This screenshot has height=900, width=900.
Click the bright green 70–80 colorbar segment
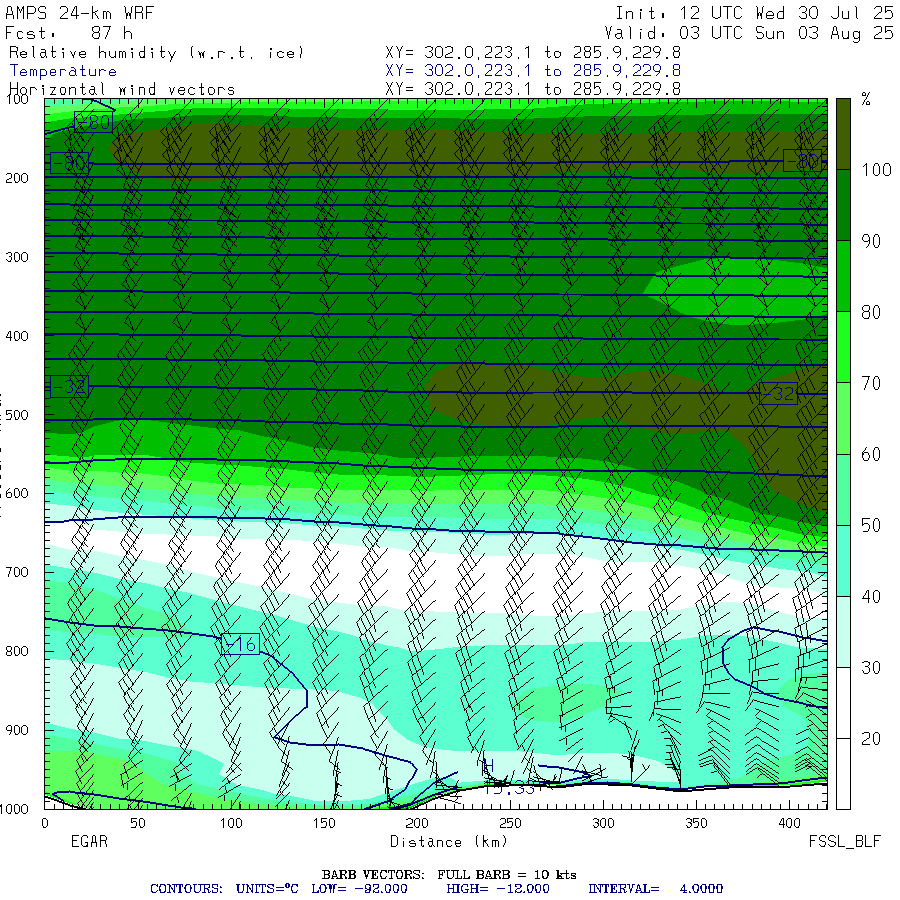[x=843, y=347]
